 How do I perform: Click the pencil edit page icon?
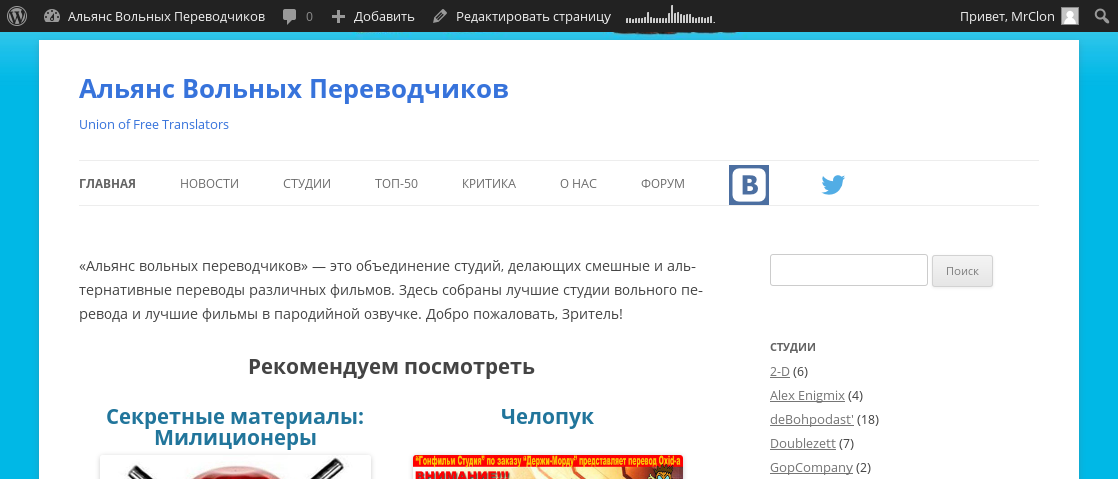pyautogui.click(x=440, y=16)
